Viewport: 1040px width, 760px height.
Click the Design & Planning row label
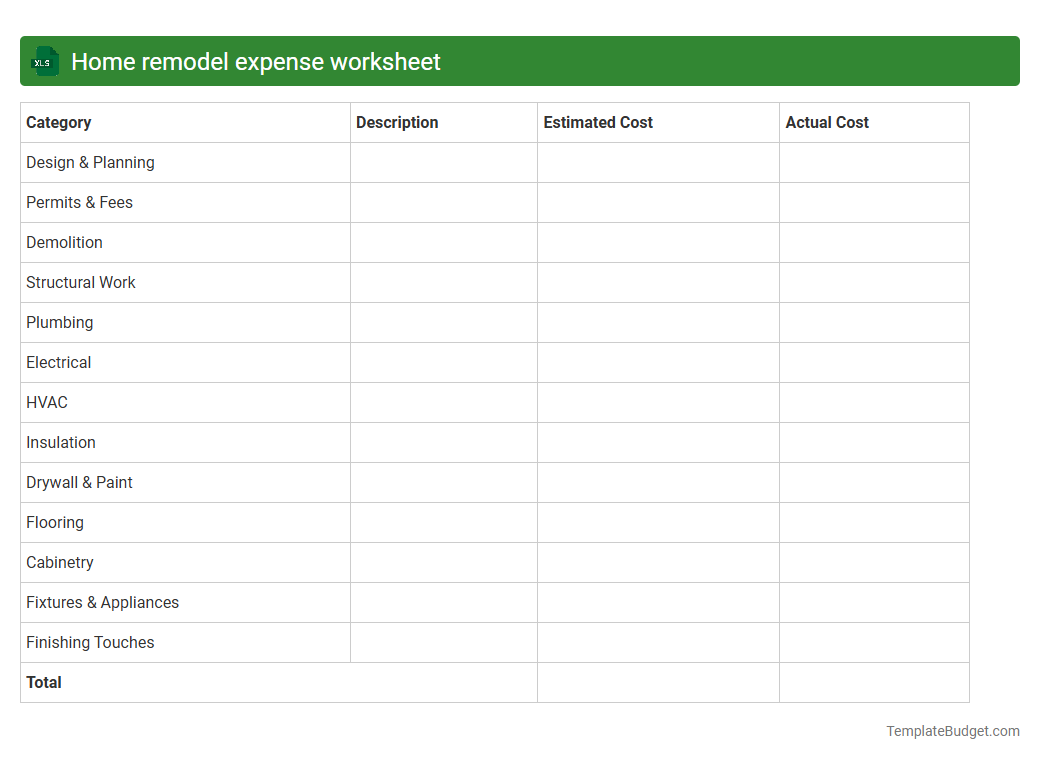(90, 162)
